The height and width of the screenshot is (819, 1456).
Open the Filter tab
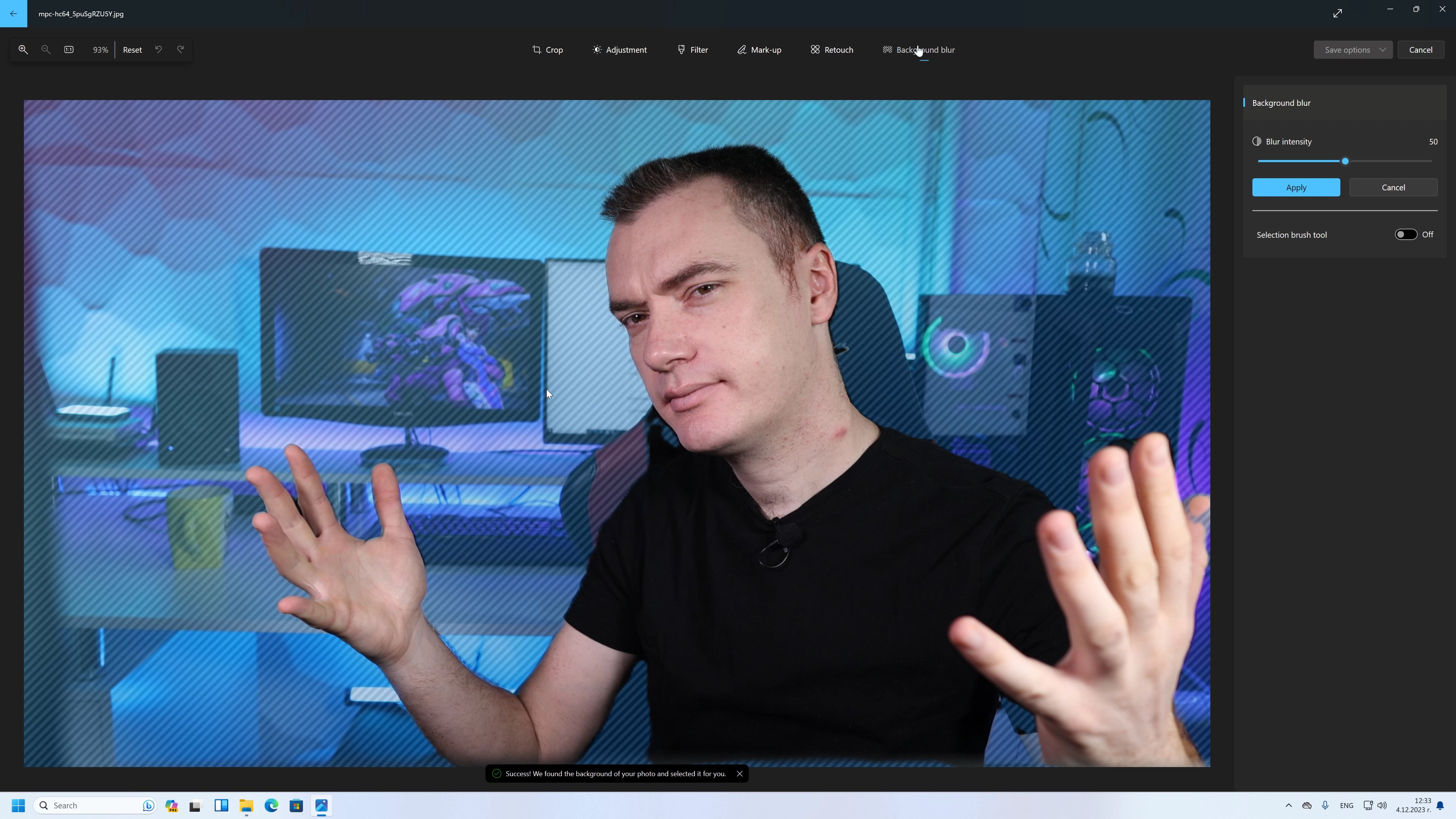coord(692,50)
